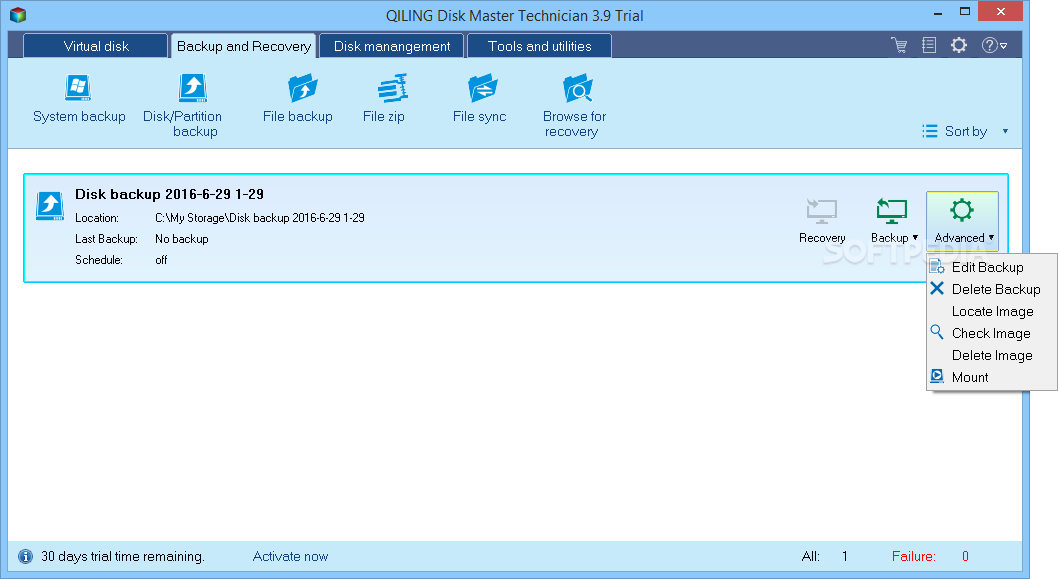Click the disk backup task icon
The width and height of the screenshot is (1058, 579).
50,206
